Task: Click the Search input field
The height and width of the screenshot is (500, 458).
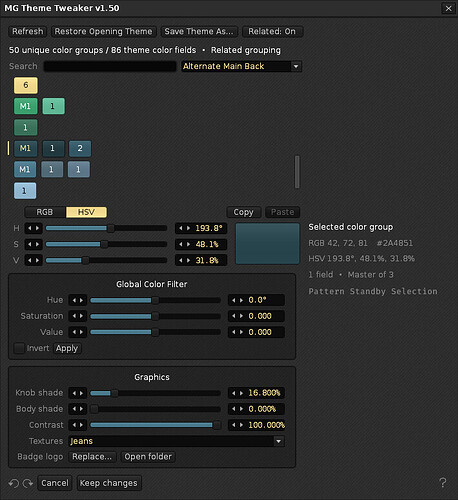Action: tap(110, 66)
